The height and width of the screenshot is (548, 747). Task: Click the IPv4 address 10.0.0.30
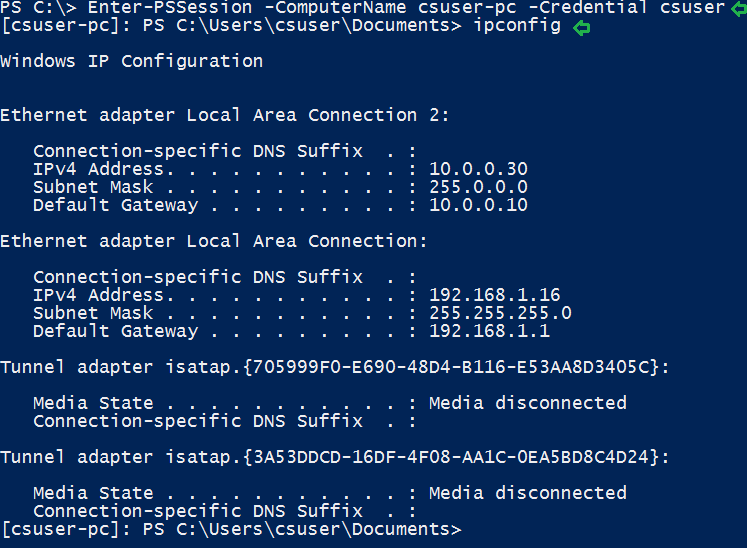click(478, 169)
